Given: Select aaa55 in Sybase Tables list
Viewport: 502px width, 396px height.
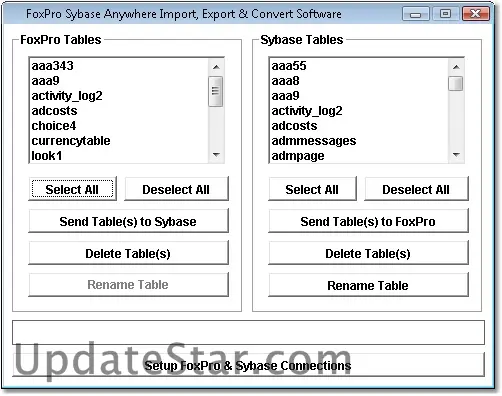Looking at the screenshot, I should (359, 66).
